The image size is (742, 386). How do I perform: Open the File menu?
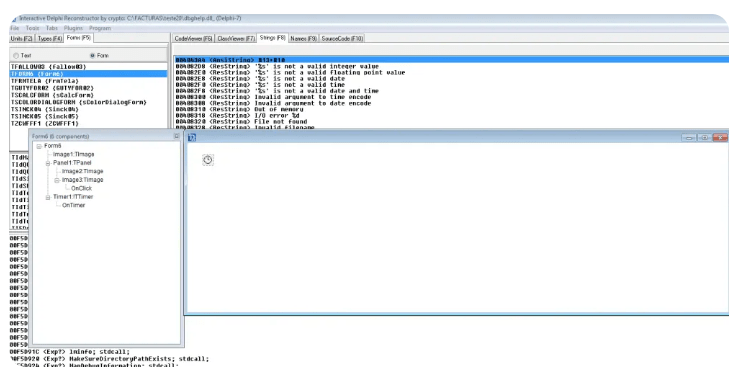[15, 28]
